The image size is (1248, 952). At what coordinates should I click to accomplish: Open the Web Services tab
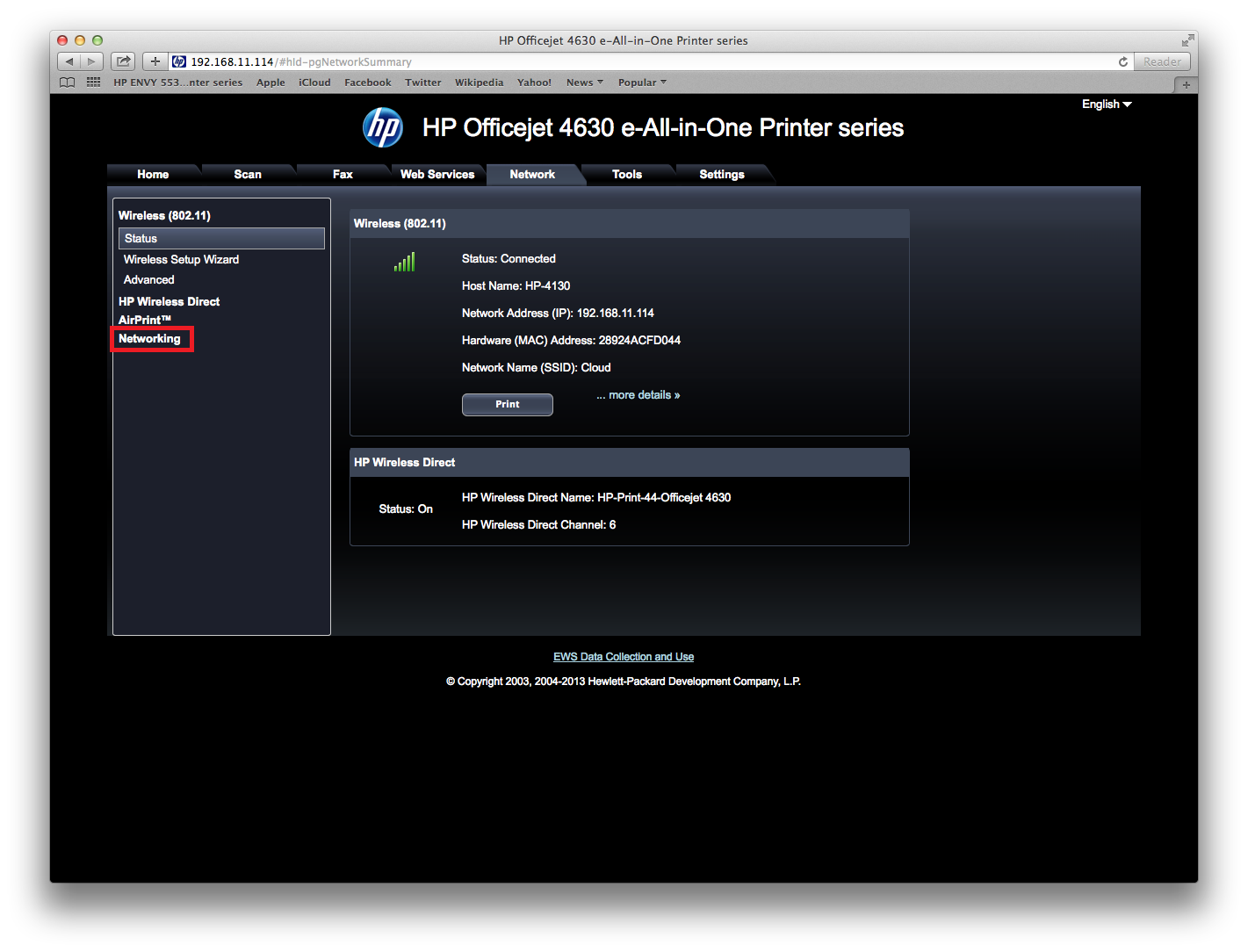pyautogui.click(x=437, y=174)
